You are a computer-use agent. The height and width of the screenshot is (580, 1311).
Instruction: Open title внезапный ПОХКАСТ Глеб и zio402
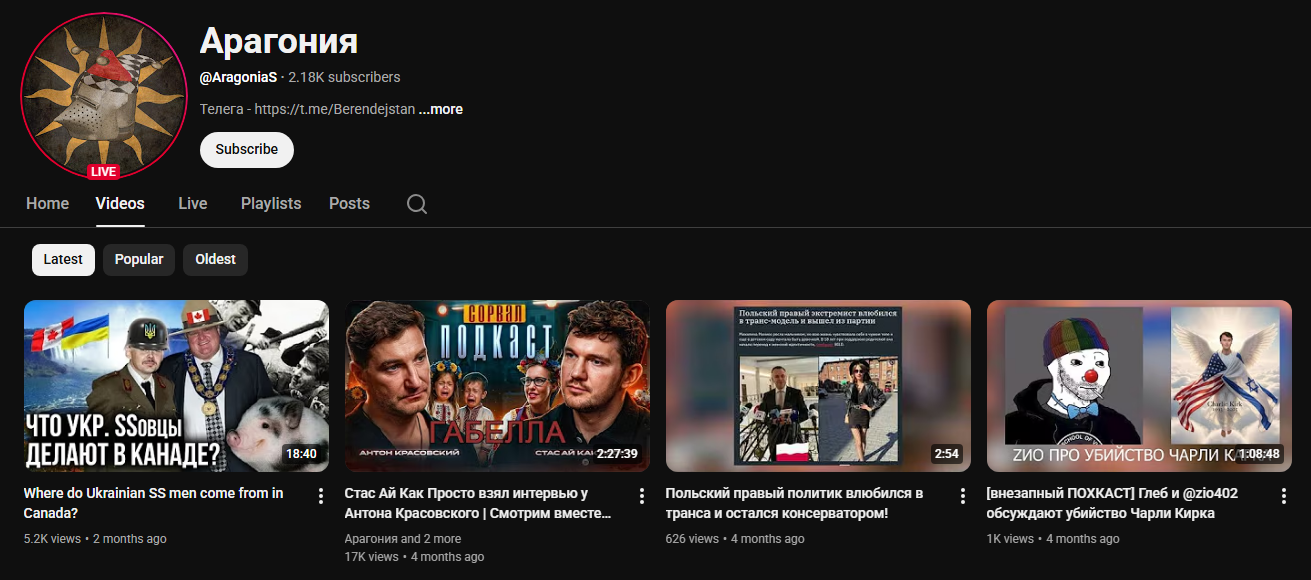pos(1112,503)
